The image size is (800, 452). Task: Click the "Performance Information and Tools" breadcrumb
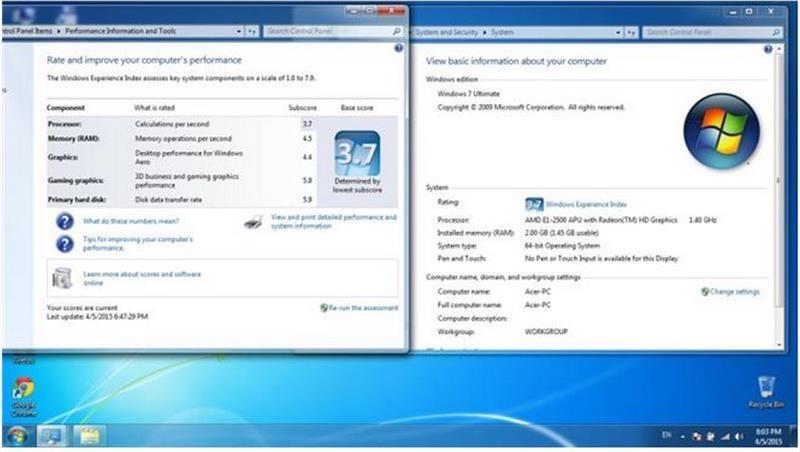pos(120,31)
